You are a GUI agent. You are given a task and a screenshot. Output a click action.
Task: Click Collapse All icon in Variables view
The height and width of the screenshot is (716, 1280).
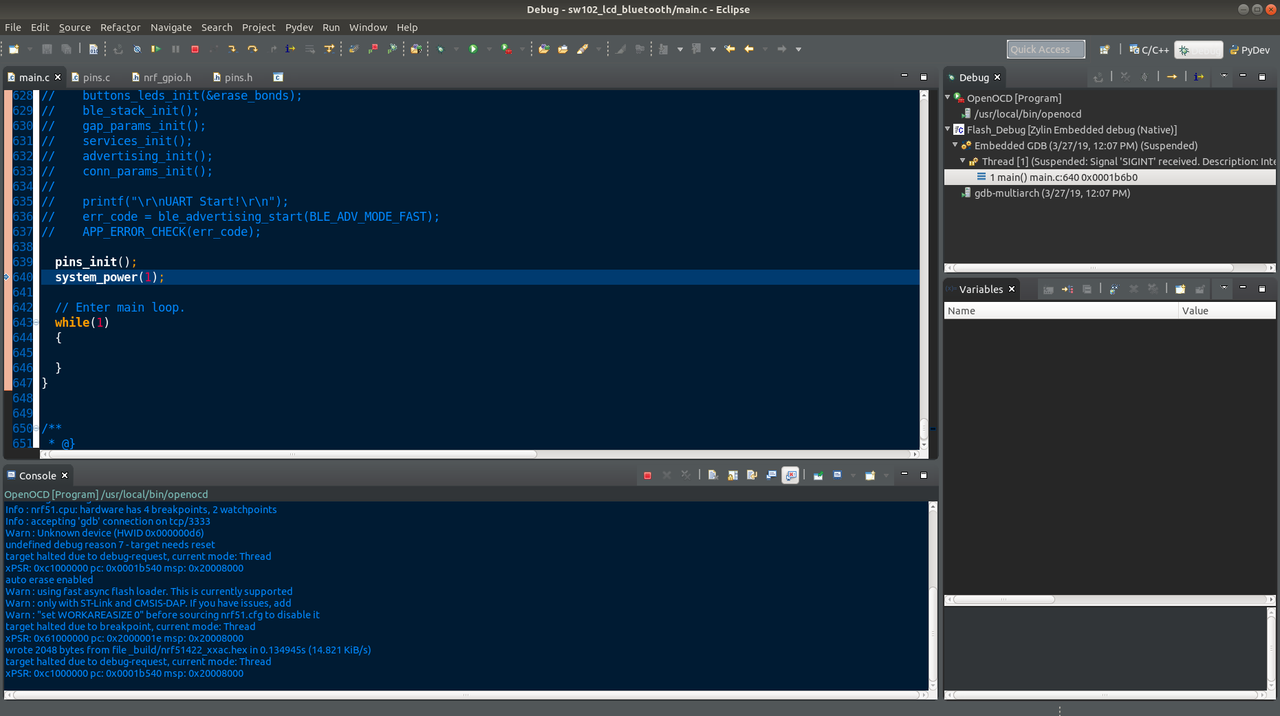pos(1087,289)
